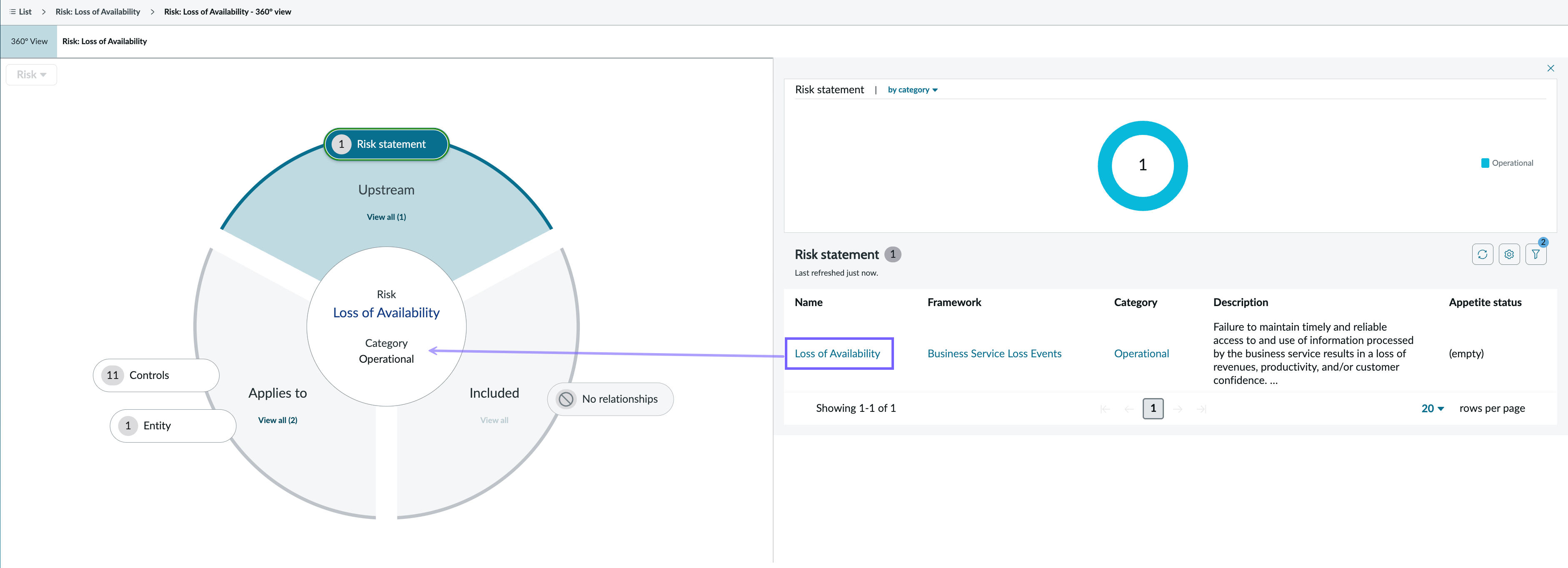1568x568 pixels.
Task: Open Business Service Loss Events framework link
Action: coord(994,354)
